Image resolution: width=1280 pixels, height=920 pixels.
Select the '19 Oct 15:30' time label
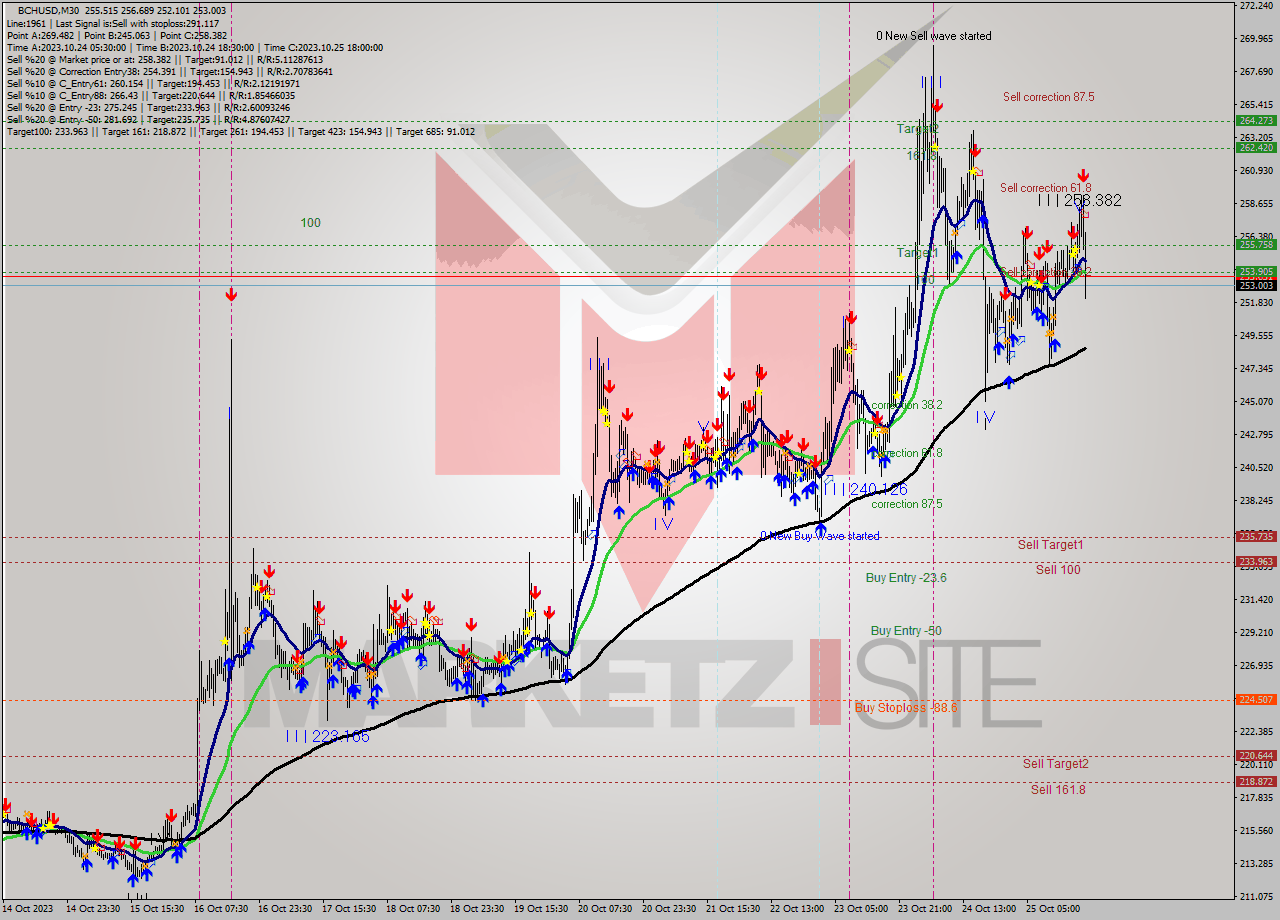(x=541, y=909)
